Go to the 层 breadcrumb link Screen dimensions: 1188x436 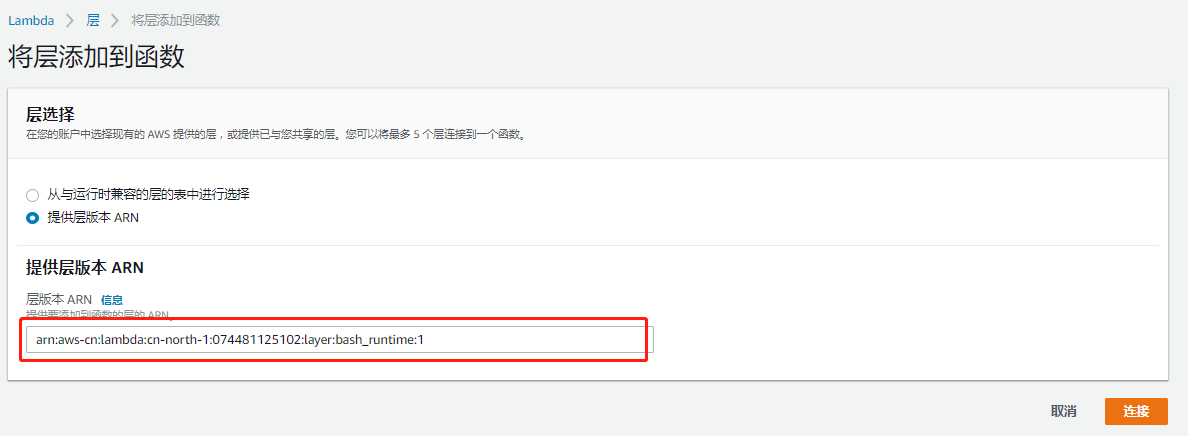pos(93,20)
